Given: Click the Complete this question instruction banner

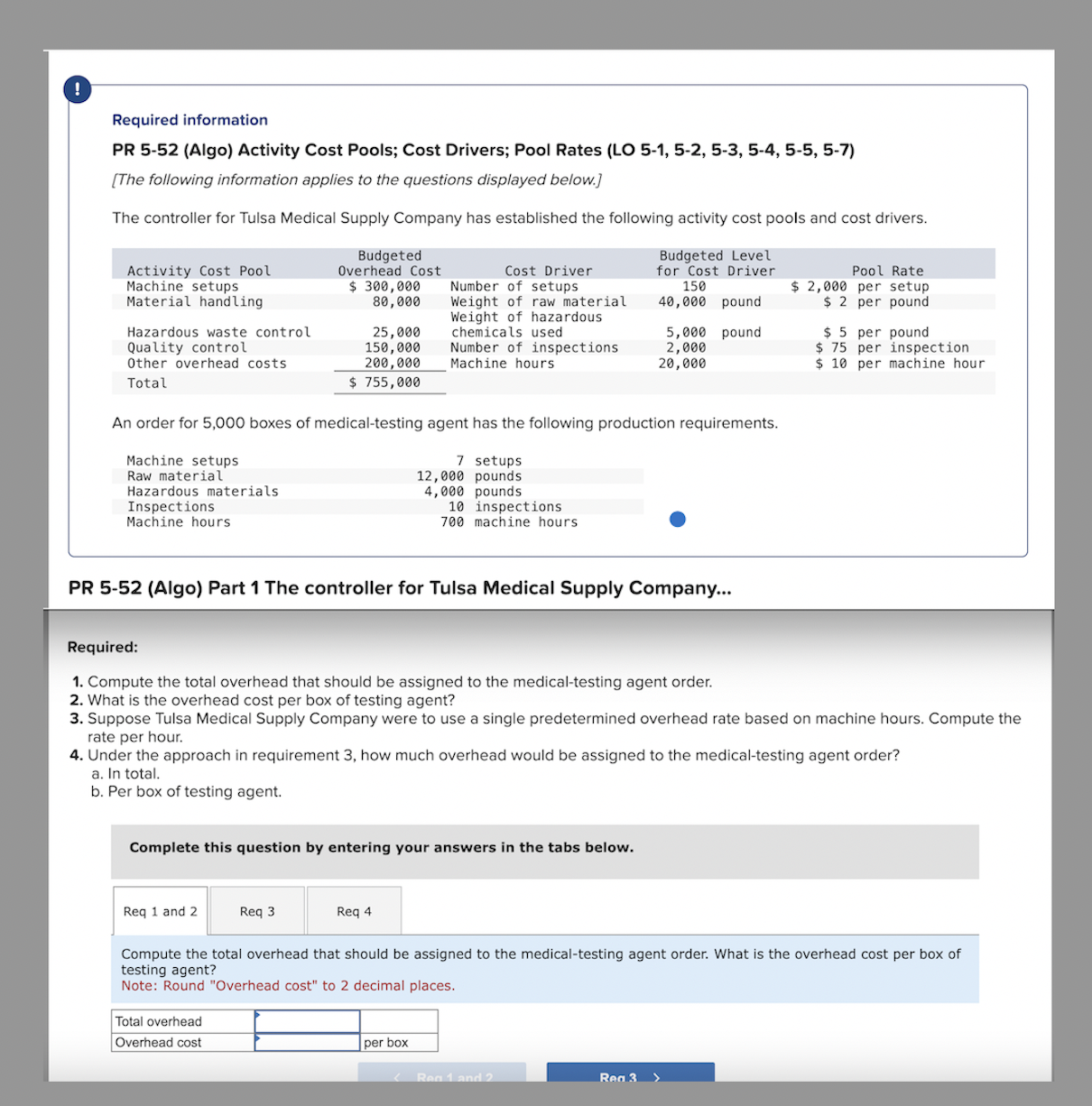Looking at the screenshot, I should 381,847.
